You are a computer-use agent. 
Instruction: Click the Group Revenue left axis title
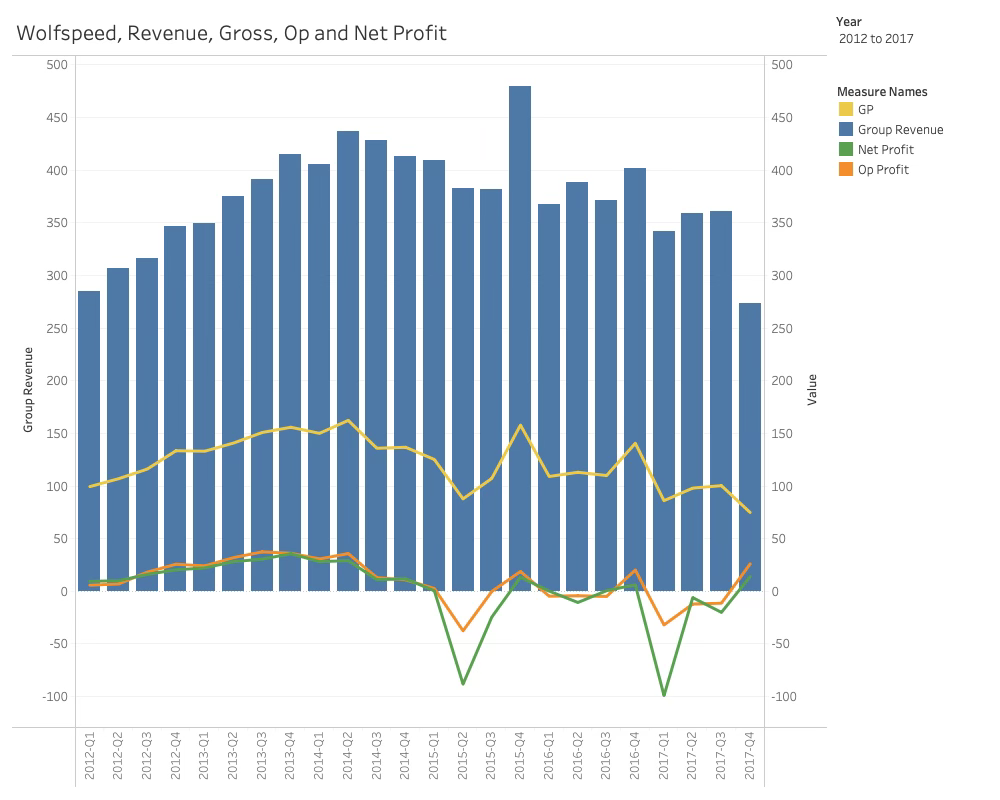[x=28, y=390]
